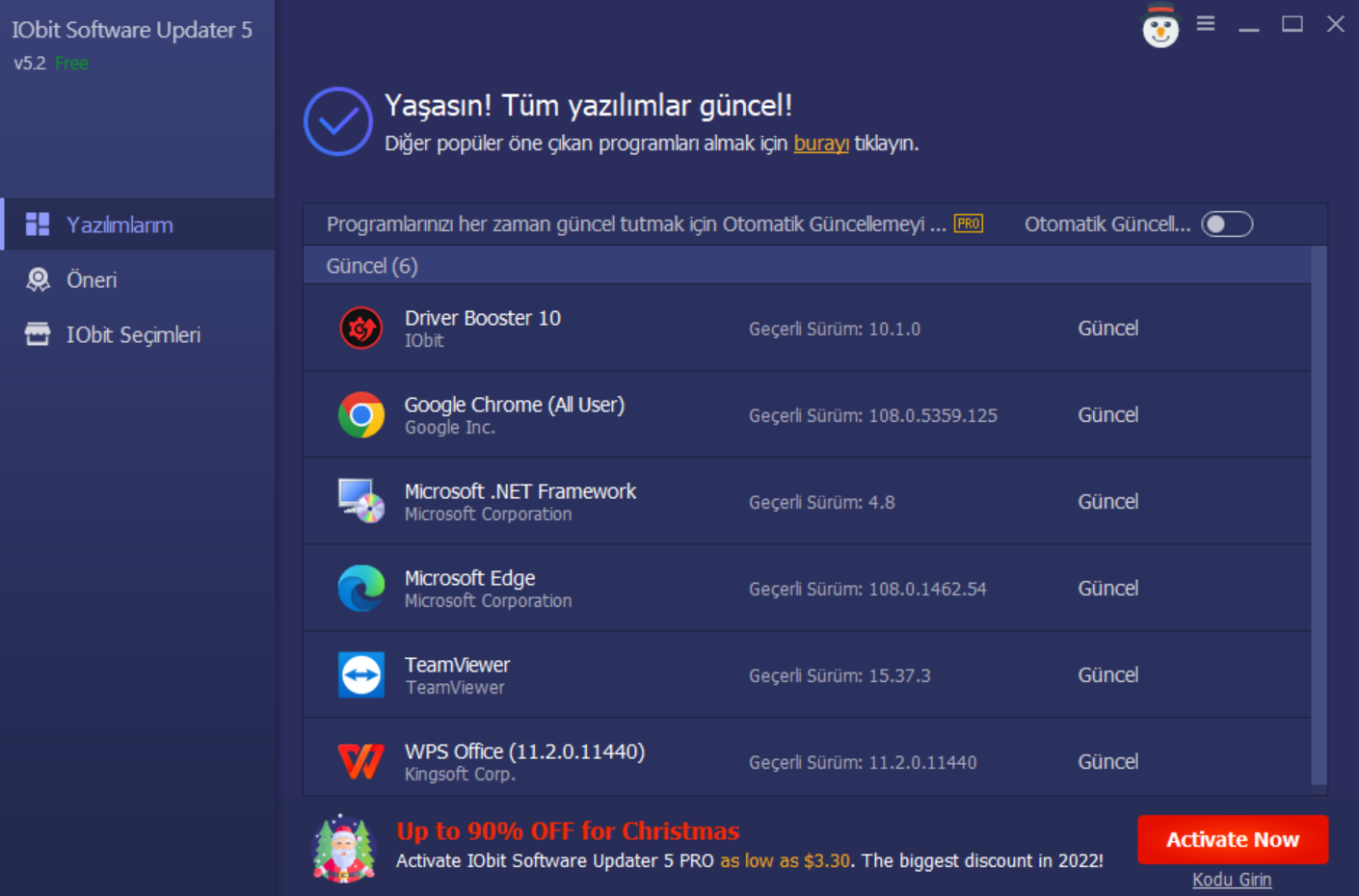Click the Up to 90% OFF headline
The height and width of the screenshot is (896, 1359).
point(568,830)
